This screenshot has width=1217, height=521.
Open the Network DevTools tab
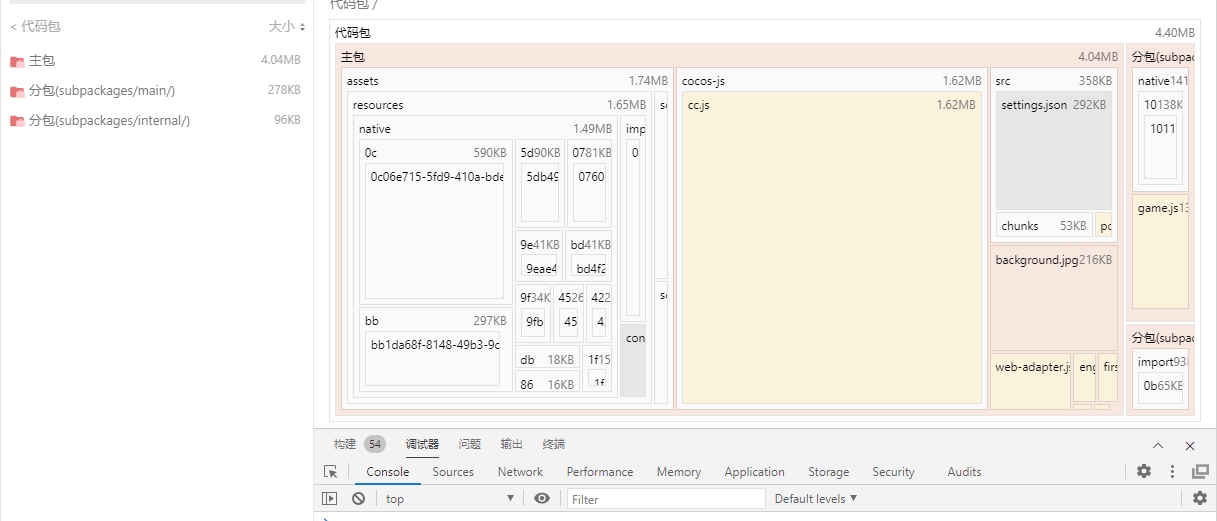pos(520,472)
